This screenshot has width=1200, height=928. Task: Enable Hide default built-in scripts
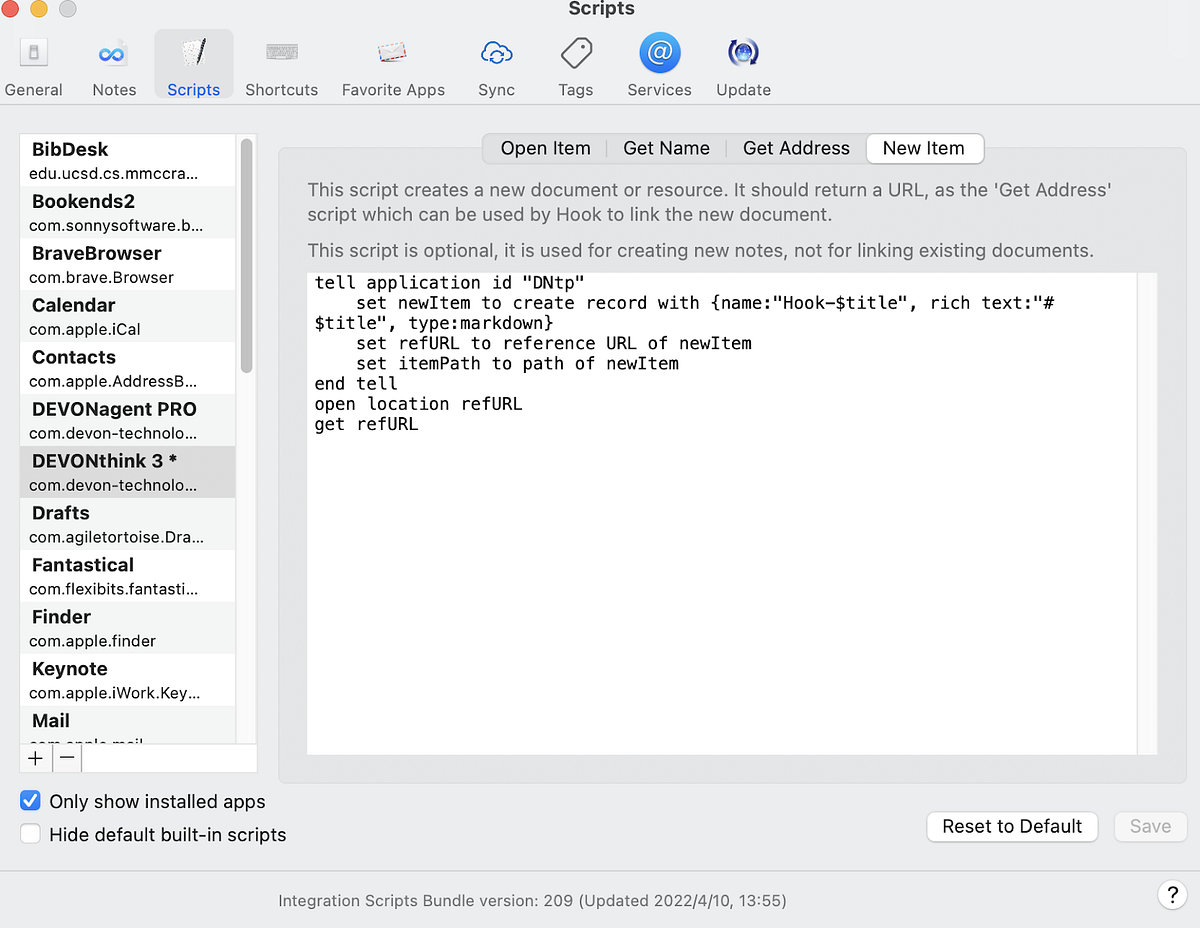pos(31,834)
